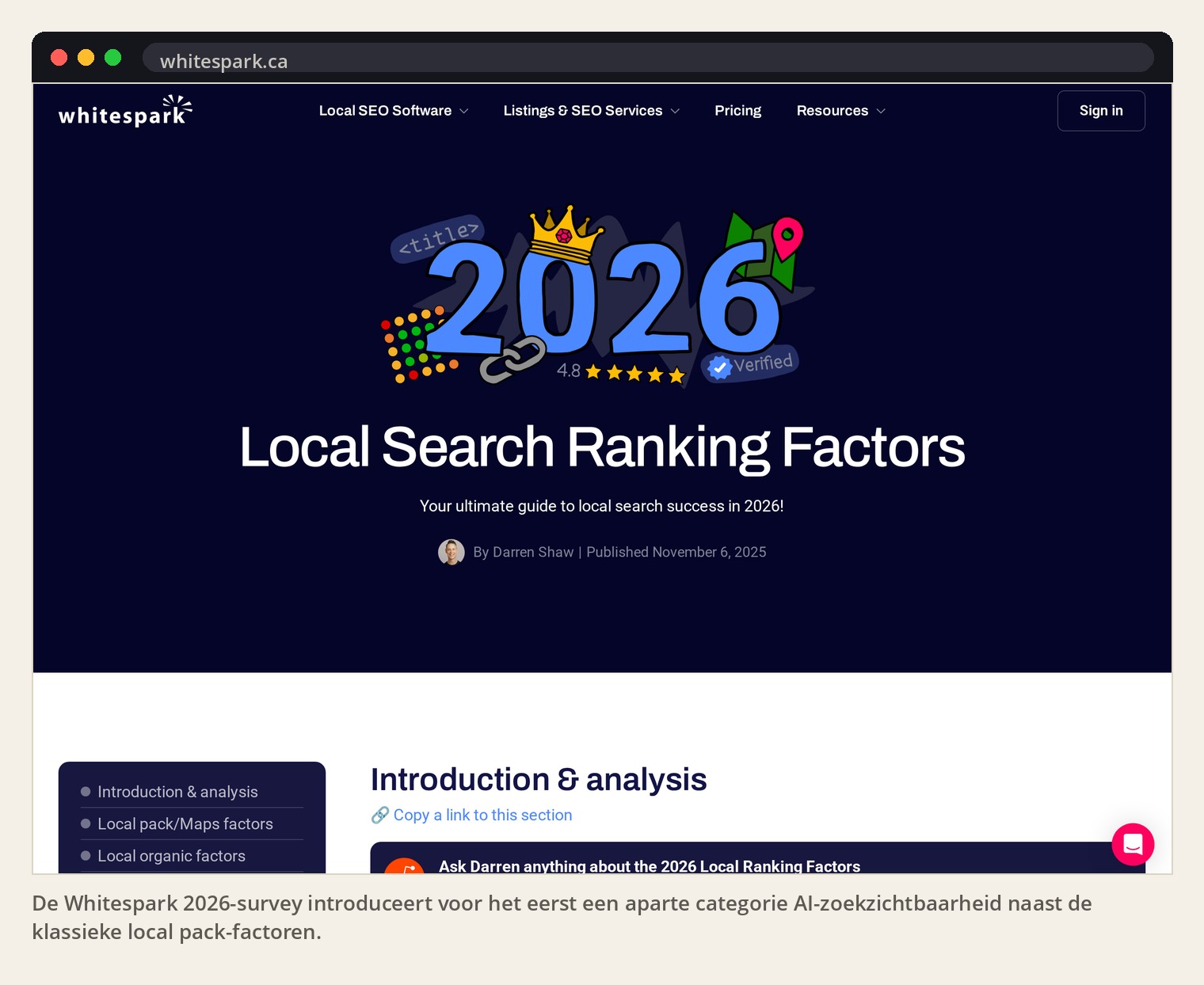This screenshot has height=985, width=1204.
Task: Click the whitespark.ca address bar
Action: point(648,58)
